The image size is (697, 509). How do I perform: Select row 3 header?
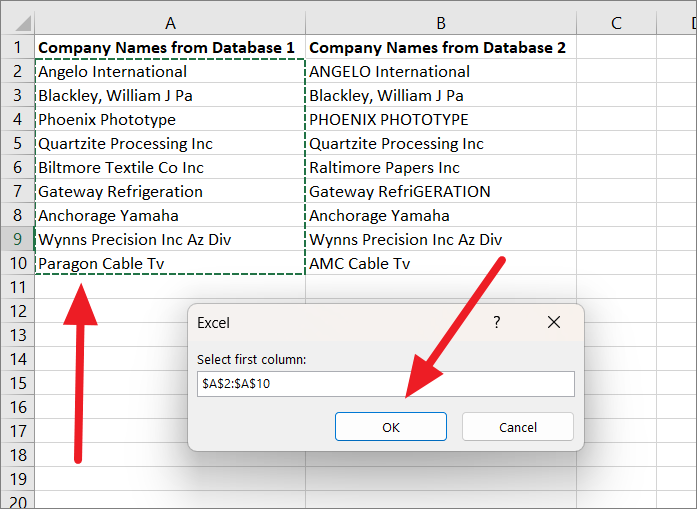click(18, 95)
